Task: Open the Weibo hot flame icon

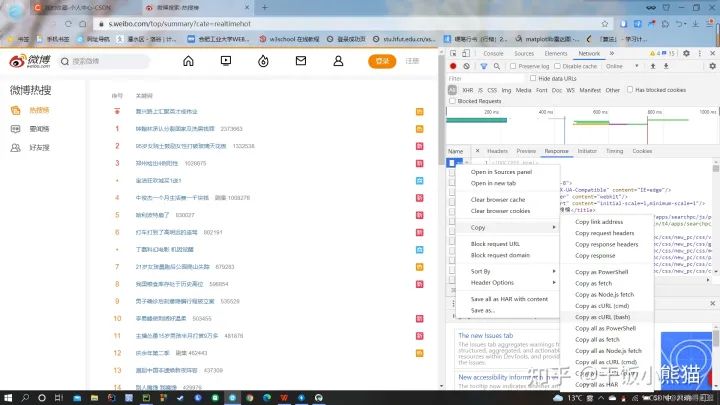Action: (x=263, y=61)
